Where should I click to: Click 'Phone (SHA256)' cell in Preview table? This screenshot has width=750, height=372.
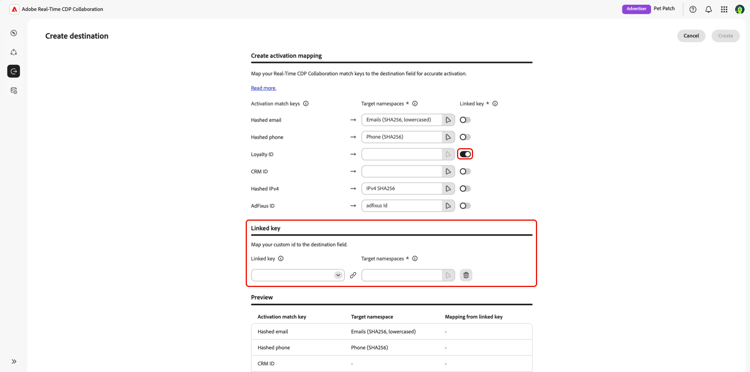coord(369,348)
